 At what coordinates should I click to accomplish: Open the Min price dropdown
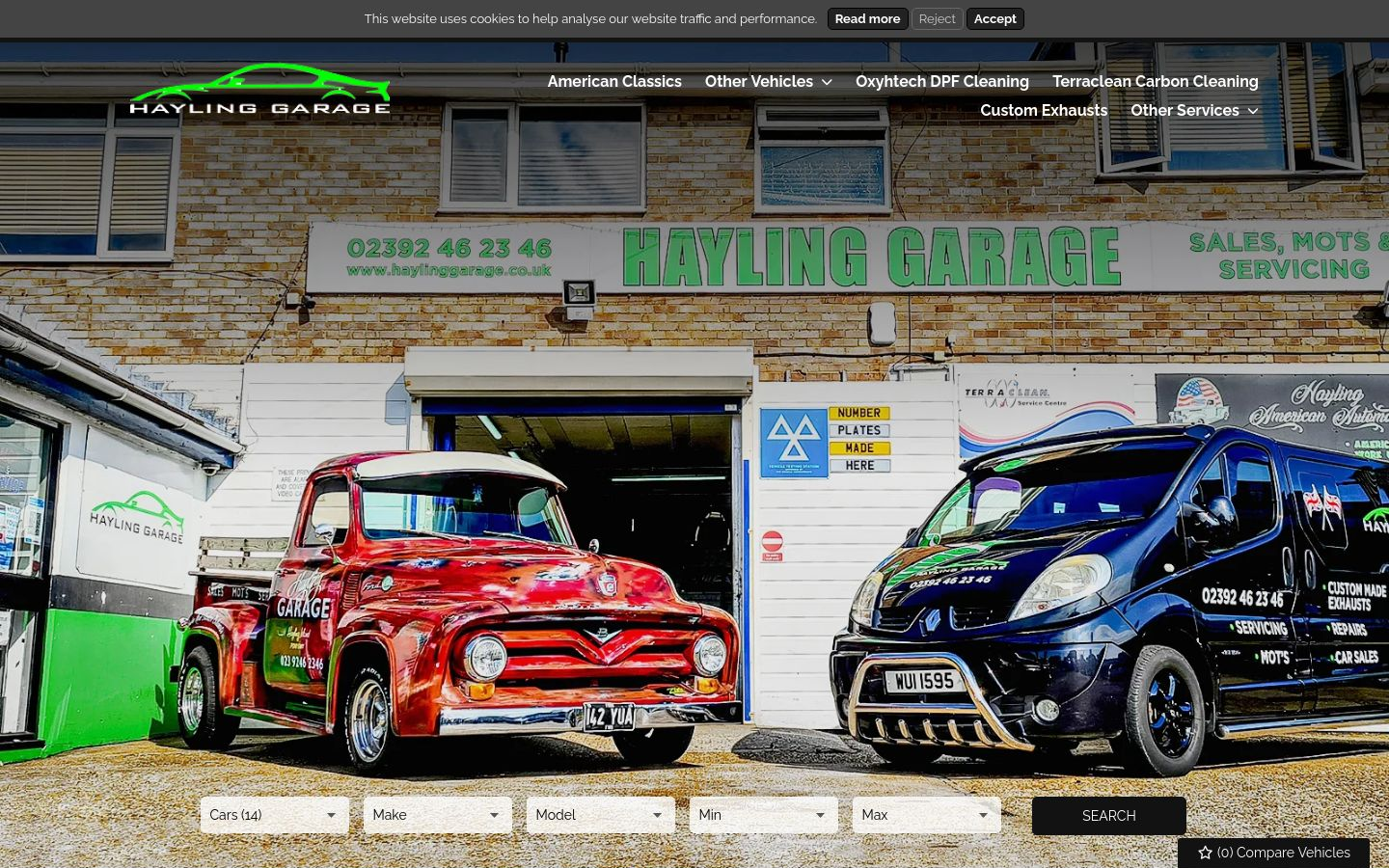764,815
